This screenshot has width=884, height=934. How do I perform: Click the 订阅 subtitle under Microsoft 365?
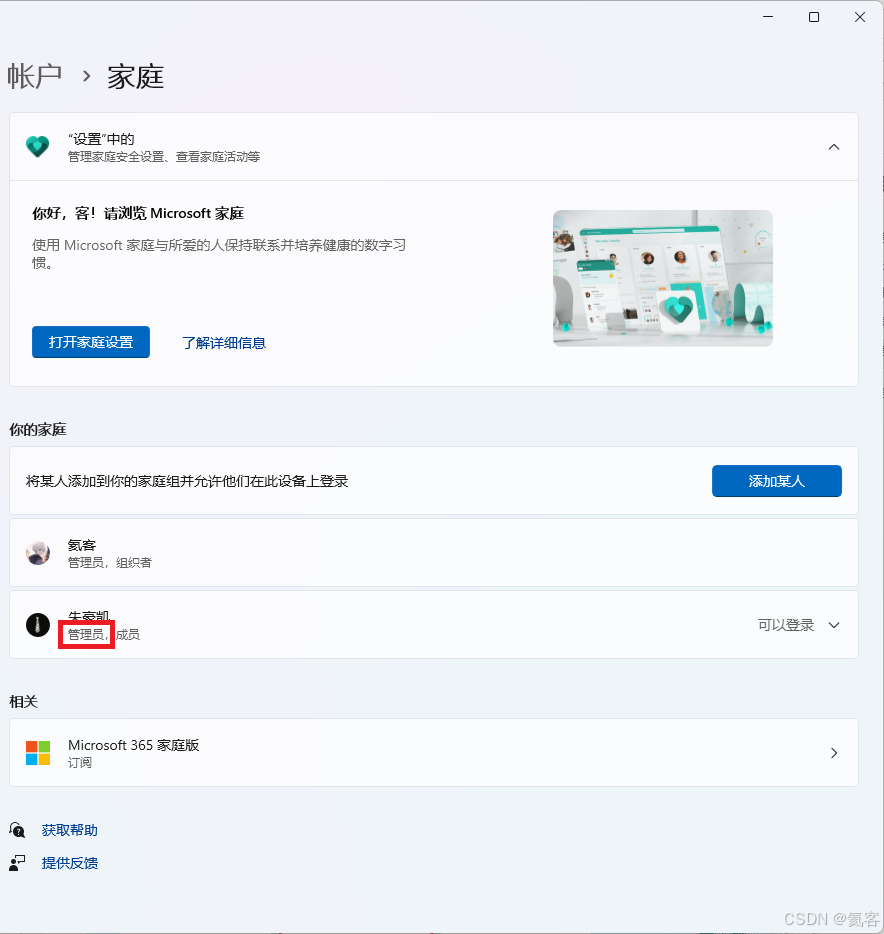(x=80, y=762)
